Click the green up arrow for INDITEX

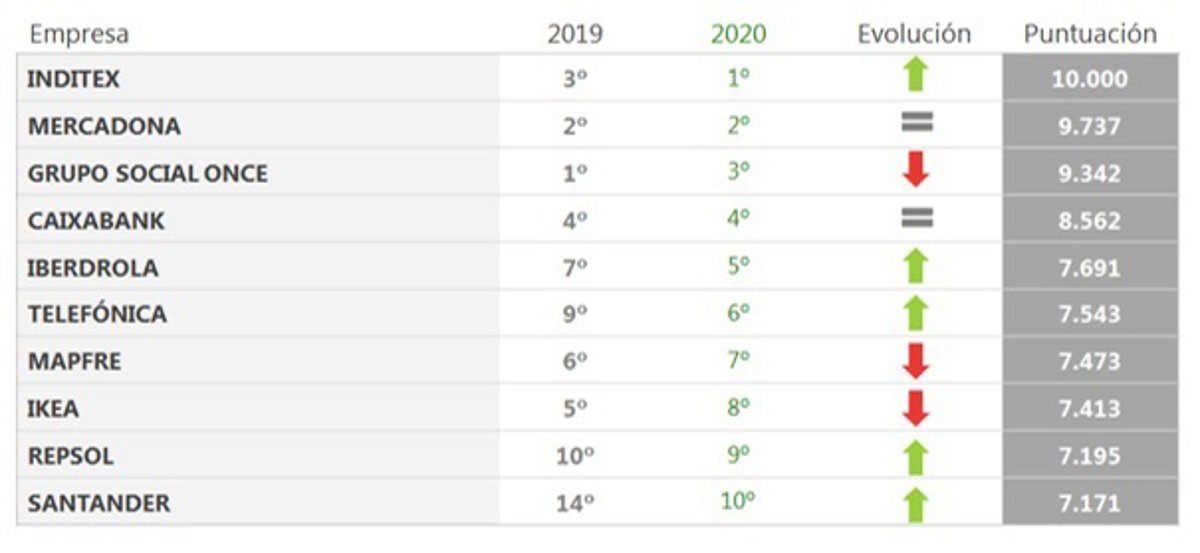coord(916,77)
